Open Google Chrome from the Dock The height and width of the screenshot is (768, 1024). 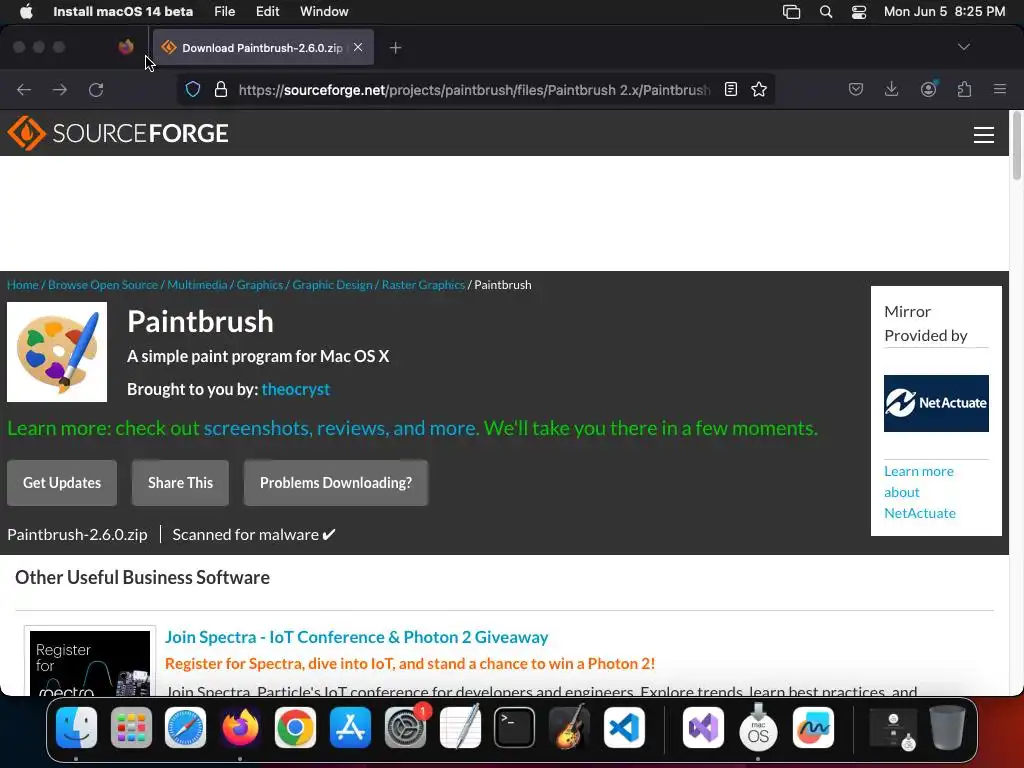tap(295, 727)
